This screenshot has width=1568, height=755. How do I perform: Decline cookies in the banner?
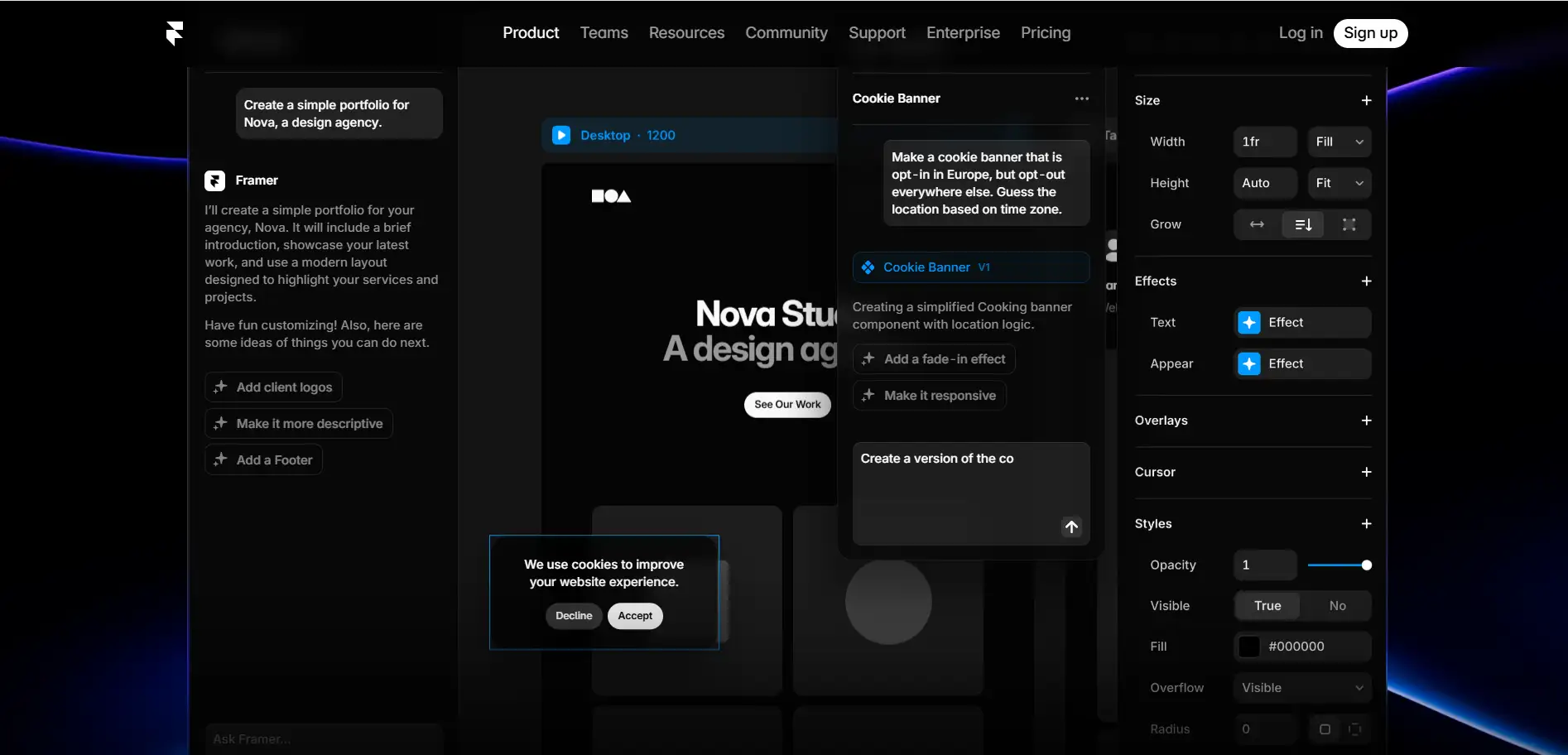574,616
